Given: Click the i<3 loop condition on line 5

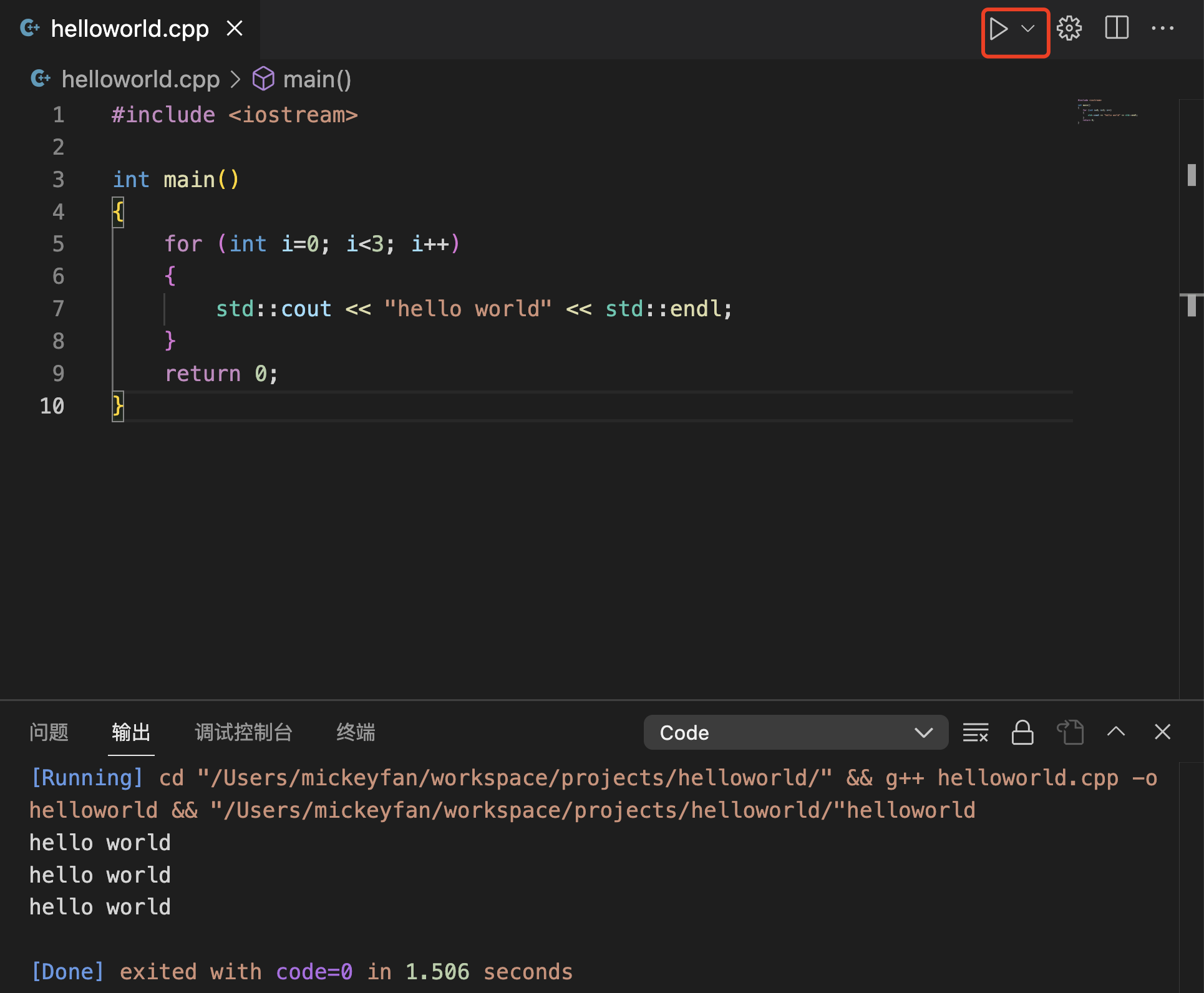Looking at the screenshot, I should point(365,244).
